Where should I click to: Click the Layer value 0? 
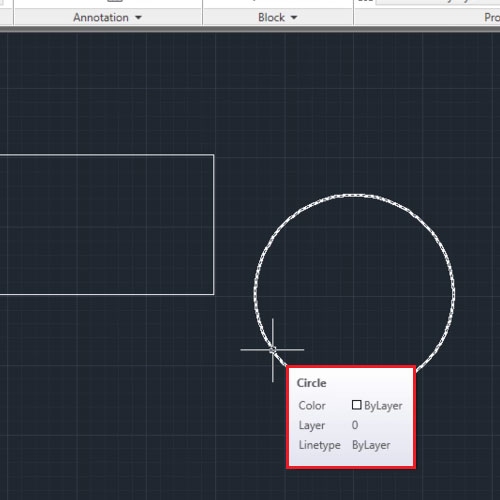point(355,425)
